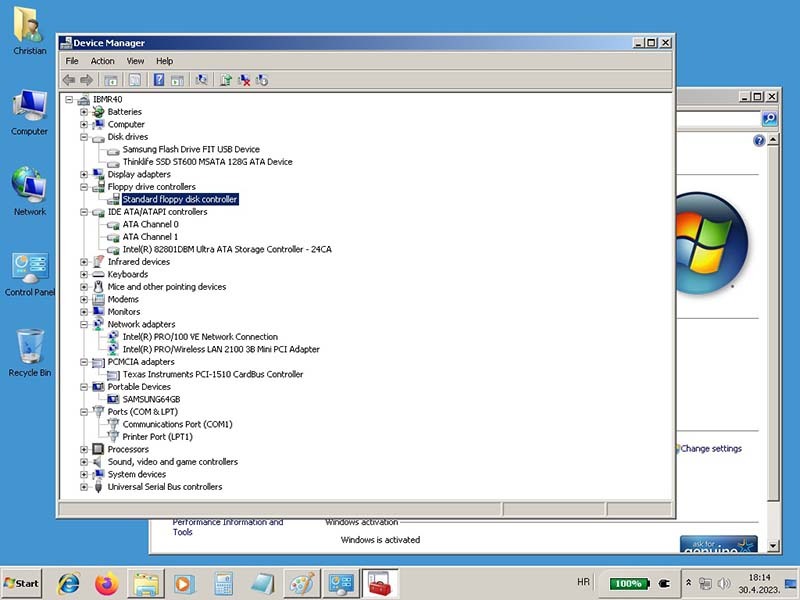This screenshot has width=800, height=600.
Task: Click Scan for hardware changes toolbar icon
Action: (202, 80)
